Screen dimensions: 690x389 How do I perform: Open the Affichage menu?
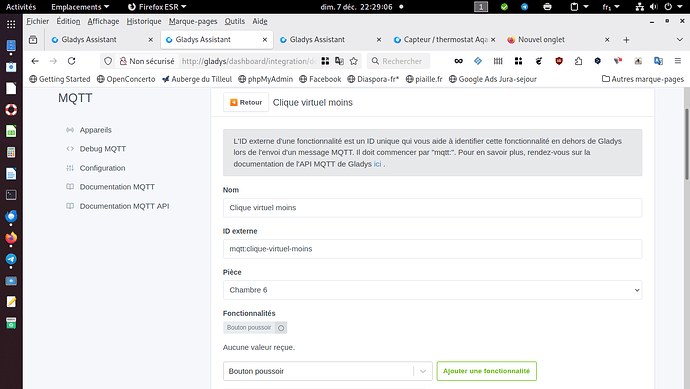point(103,21)
